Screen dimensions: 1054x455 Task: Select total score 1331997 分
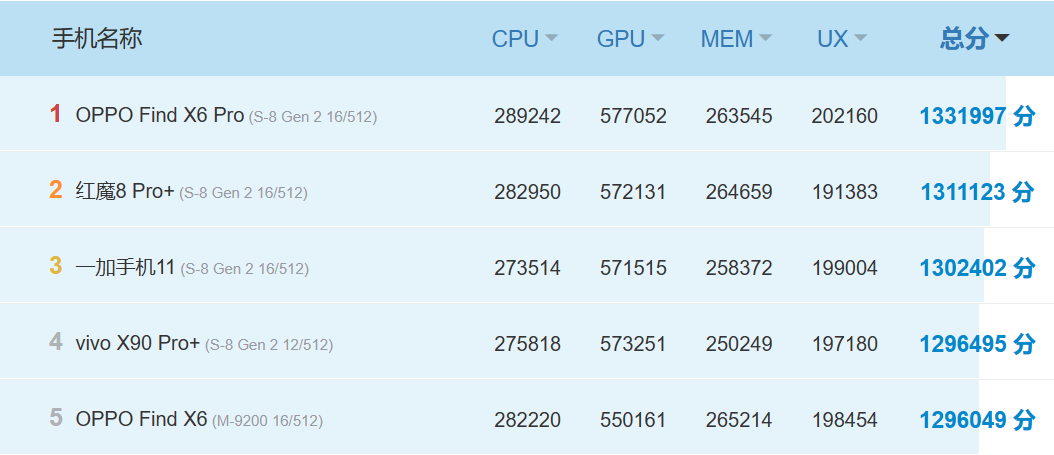pos(977,116)
